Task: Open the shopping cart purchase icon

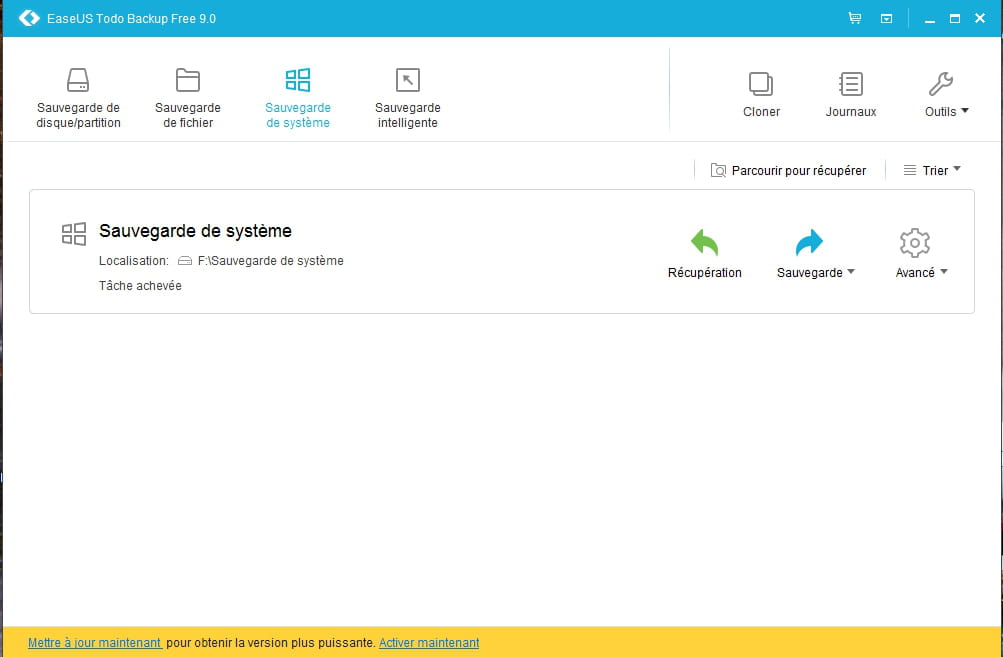Action: 855,18
